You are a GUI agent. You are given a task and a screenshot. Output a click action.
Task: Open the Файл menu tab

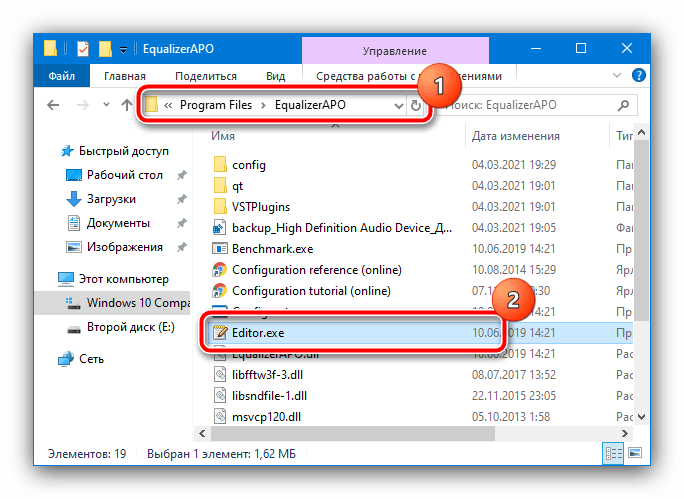click(x=62, y=76)
